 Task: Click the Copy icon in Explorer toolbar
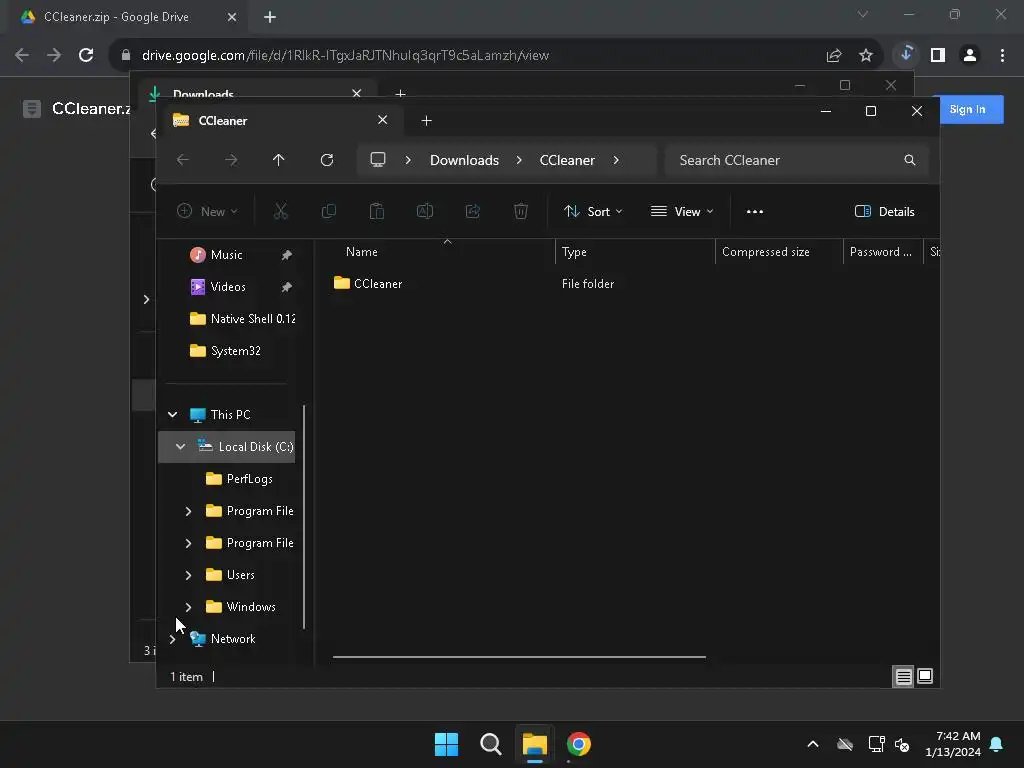(x=328, y=211)
